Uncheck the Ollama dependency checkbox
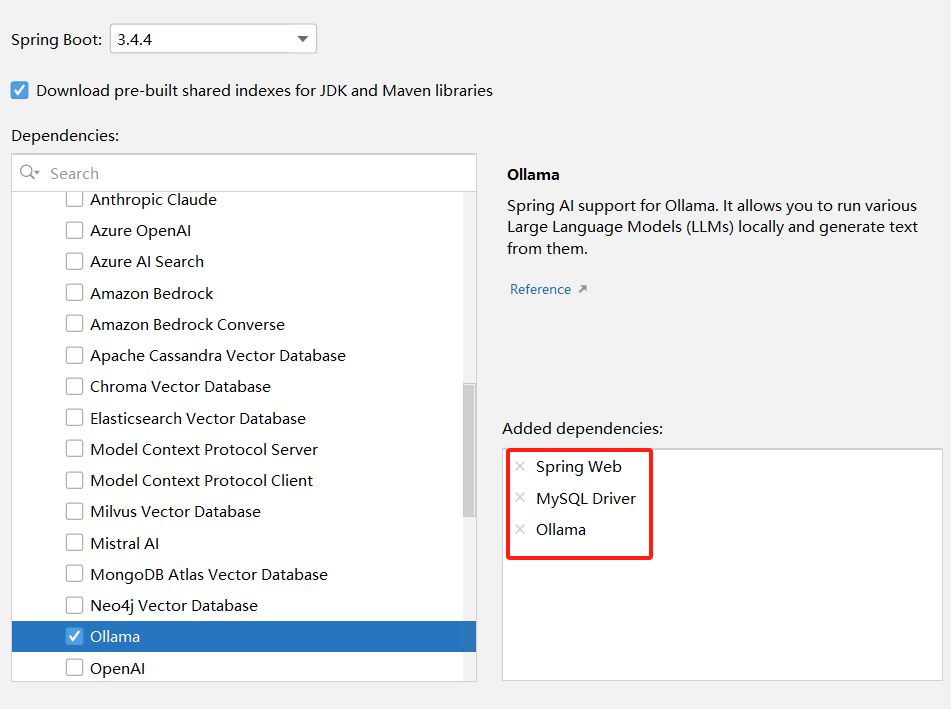 (x=74, y=636)
